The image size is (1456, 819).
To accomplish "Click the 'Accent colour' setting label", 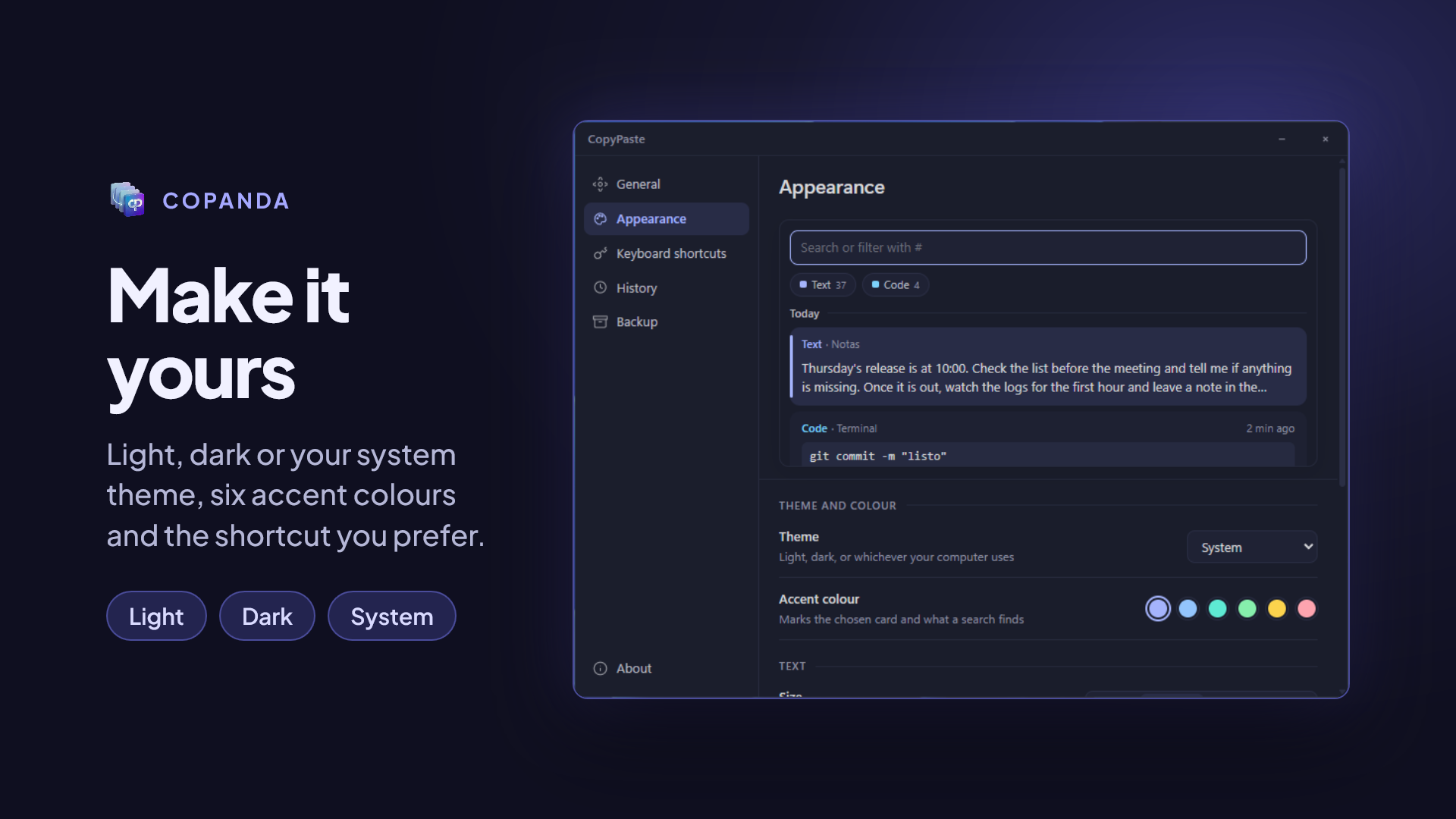I will pyautogui.click(x=819, y=599).
